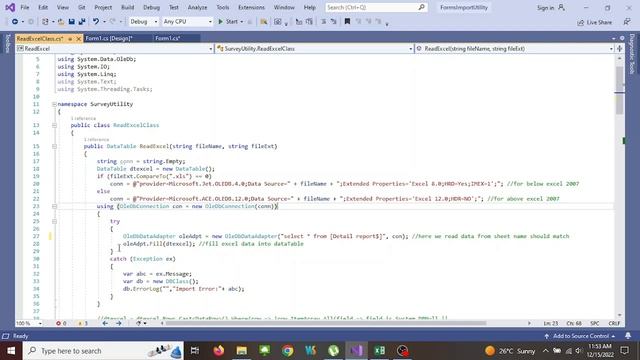The image size is (640, 360).
Task: Click the Task View taskbar icon
Action: (195, 351)
